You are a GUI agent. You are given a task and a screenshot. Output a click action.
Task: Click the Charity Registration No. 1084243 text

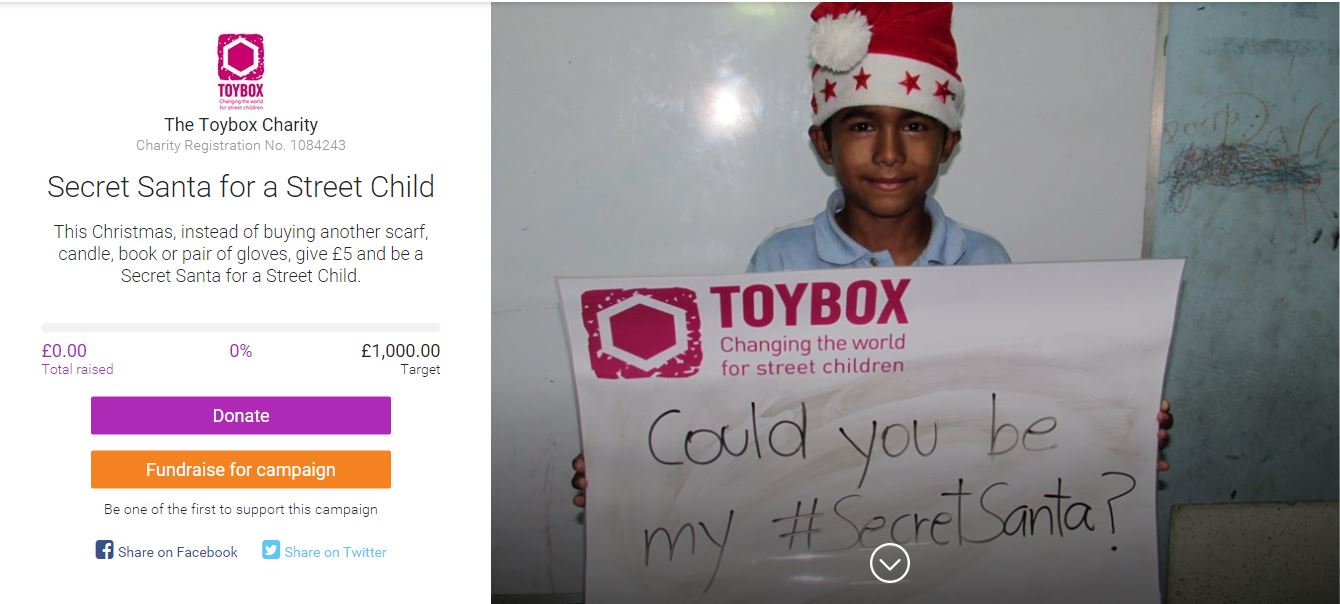point(241,146)
